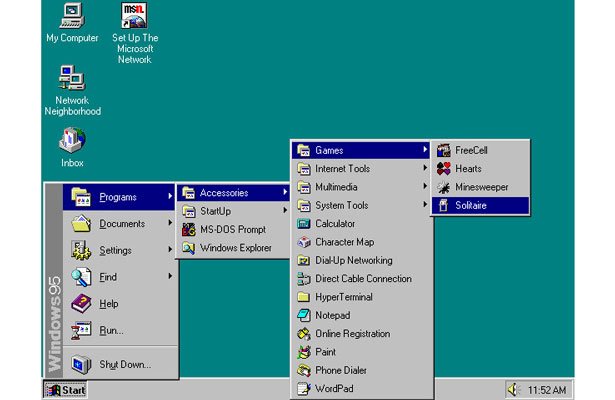Choose MS-DOS Prompt from Programs menu

[231, 229]
